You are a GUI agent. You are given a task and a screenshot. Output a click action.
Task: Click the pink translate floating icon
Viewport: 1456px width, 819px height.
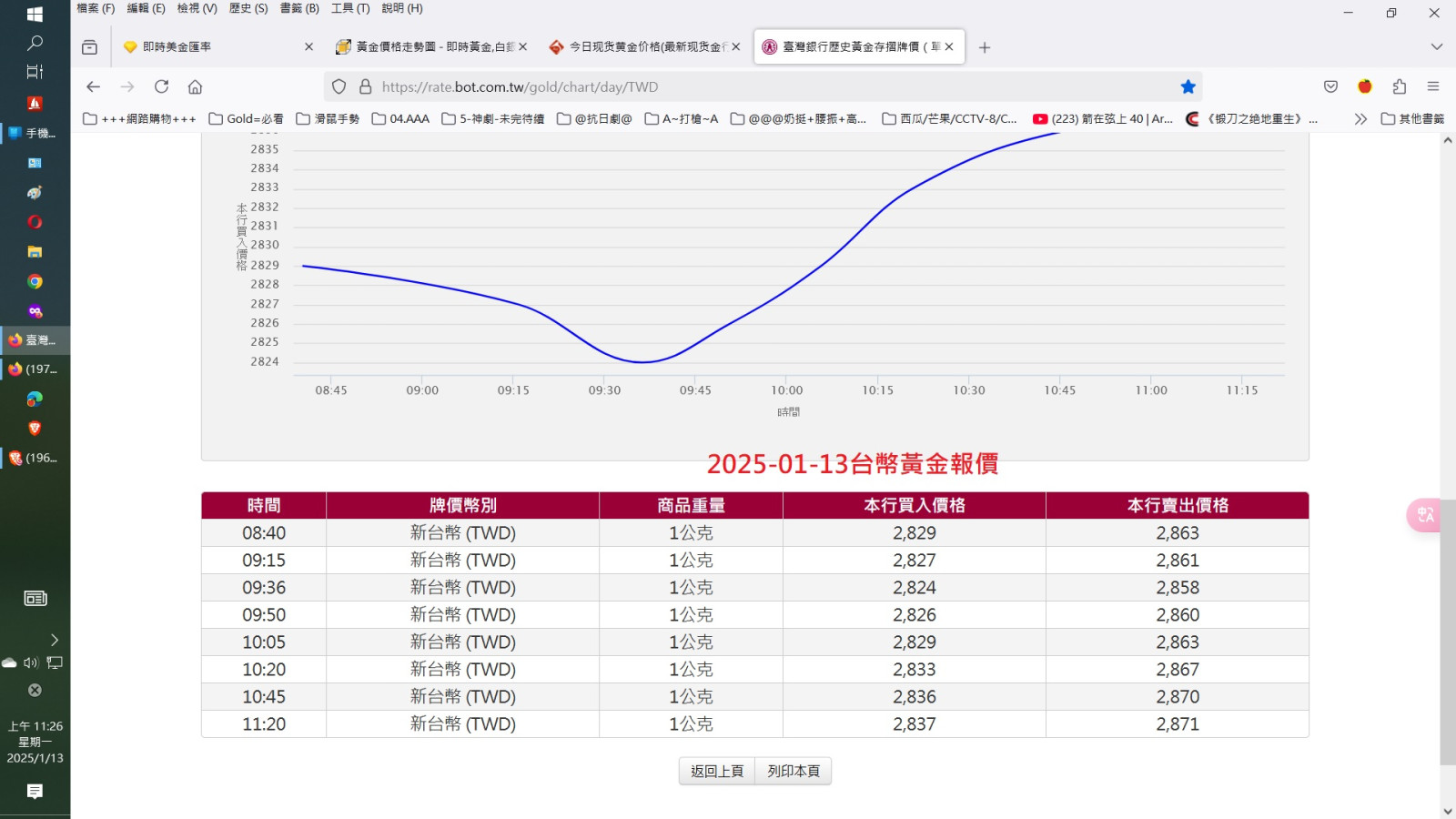pyautogui.click(x=1424, y=515)
